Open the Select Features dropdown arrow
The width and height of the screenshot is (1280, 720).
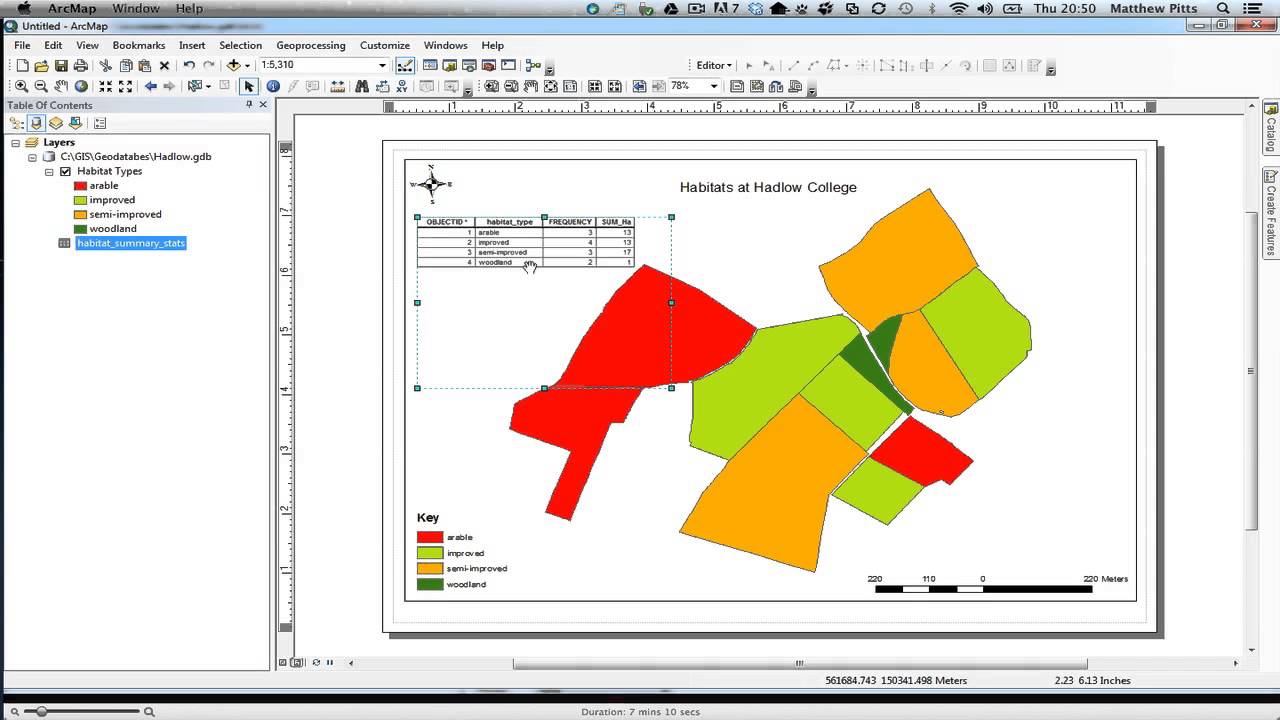(x=209, y=87)
